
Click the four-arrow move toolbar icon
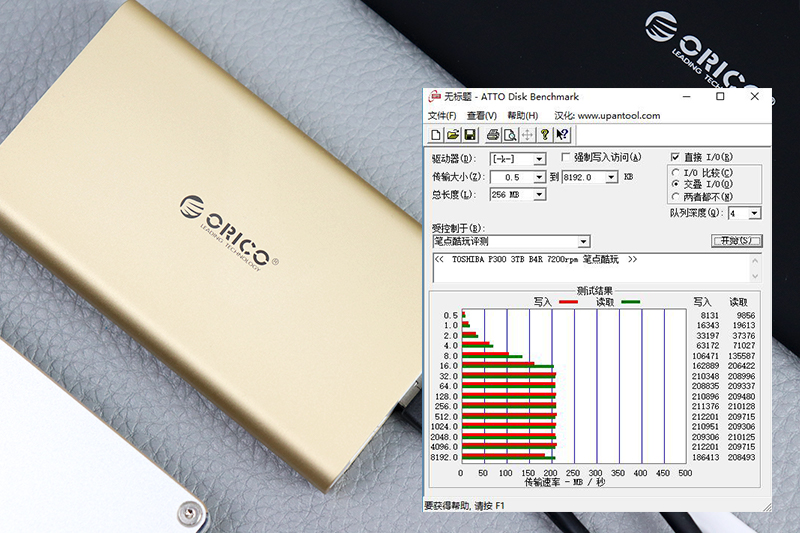(x=527, y=135)
